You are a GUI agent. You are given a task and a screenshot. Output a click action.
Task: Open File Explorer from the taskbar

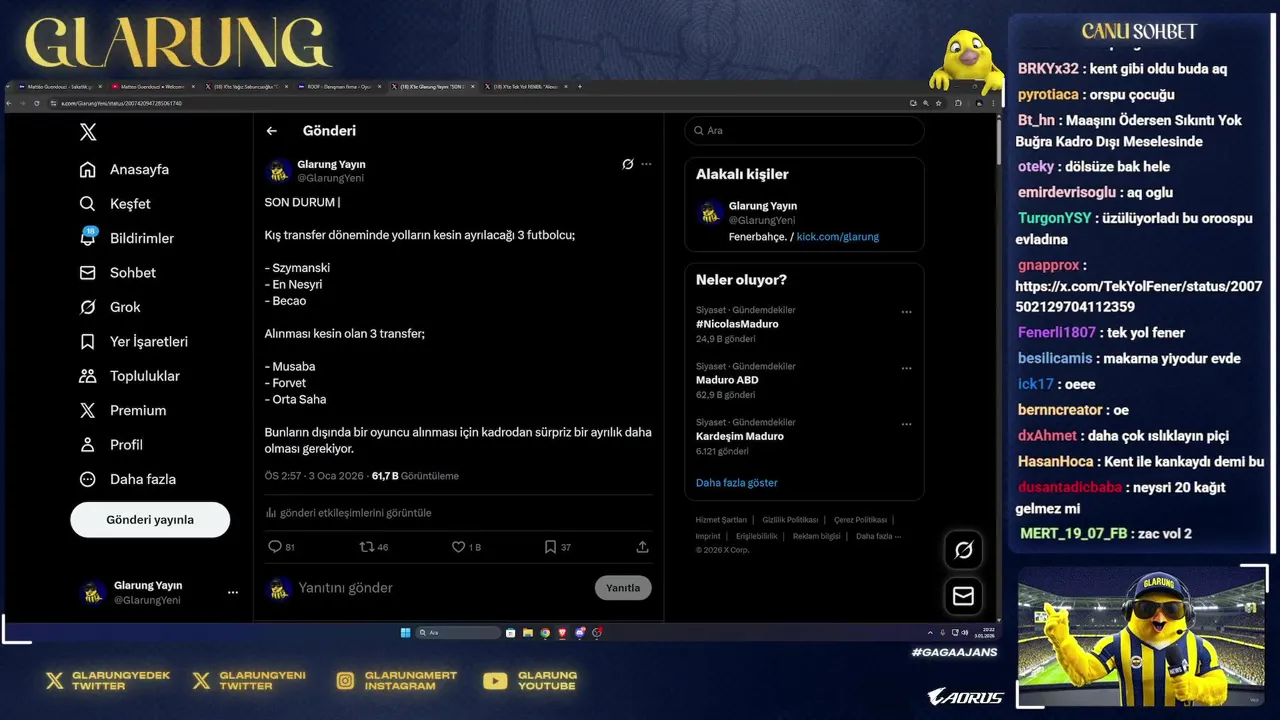coord(528,633)
